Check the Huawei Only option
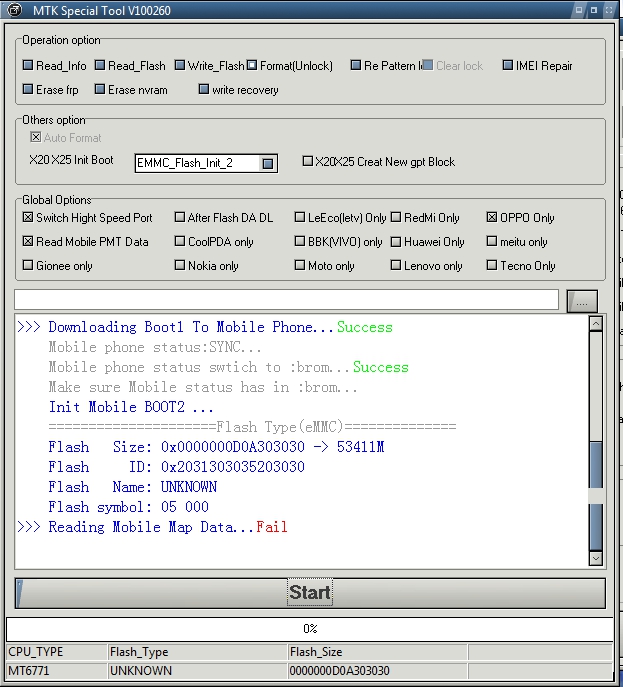The image size is (623, 687). point(396,241)
